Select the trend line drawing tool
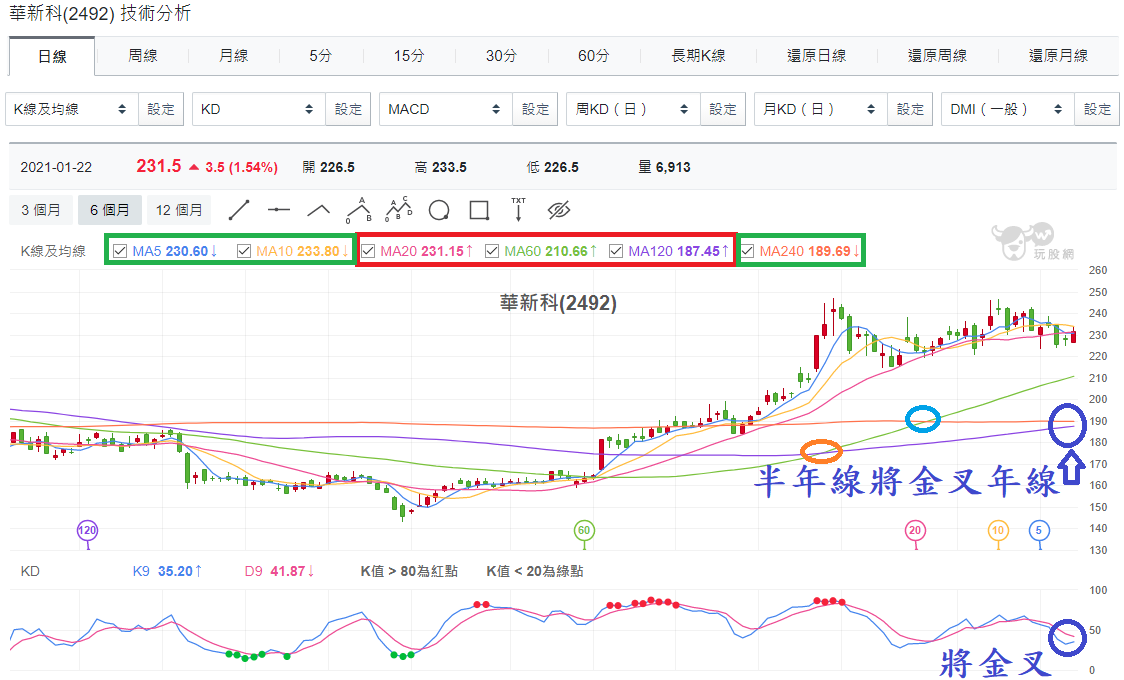Image resolution: width=1124 pixels, height=680 pixels. [239, 210]
